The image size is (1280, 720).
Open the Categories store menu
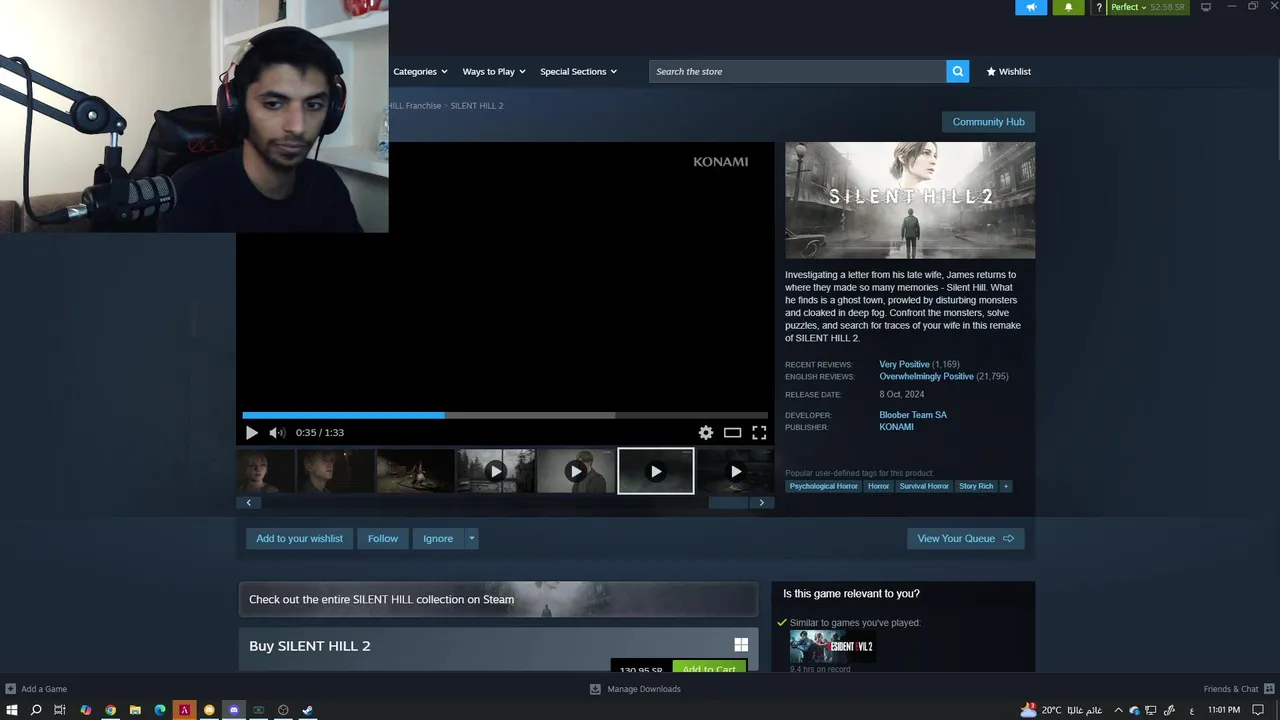point(420,71)
